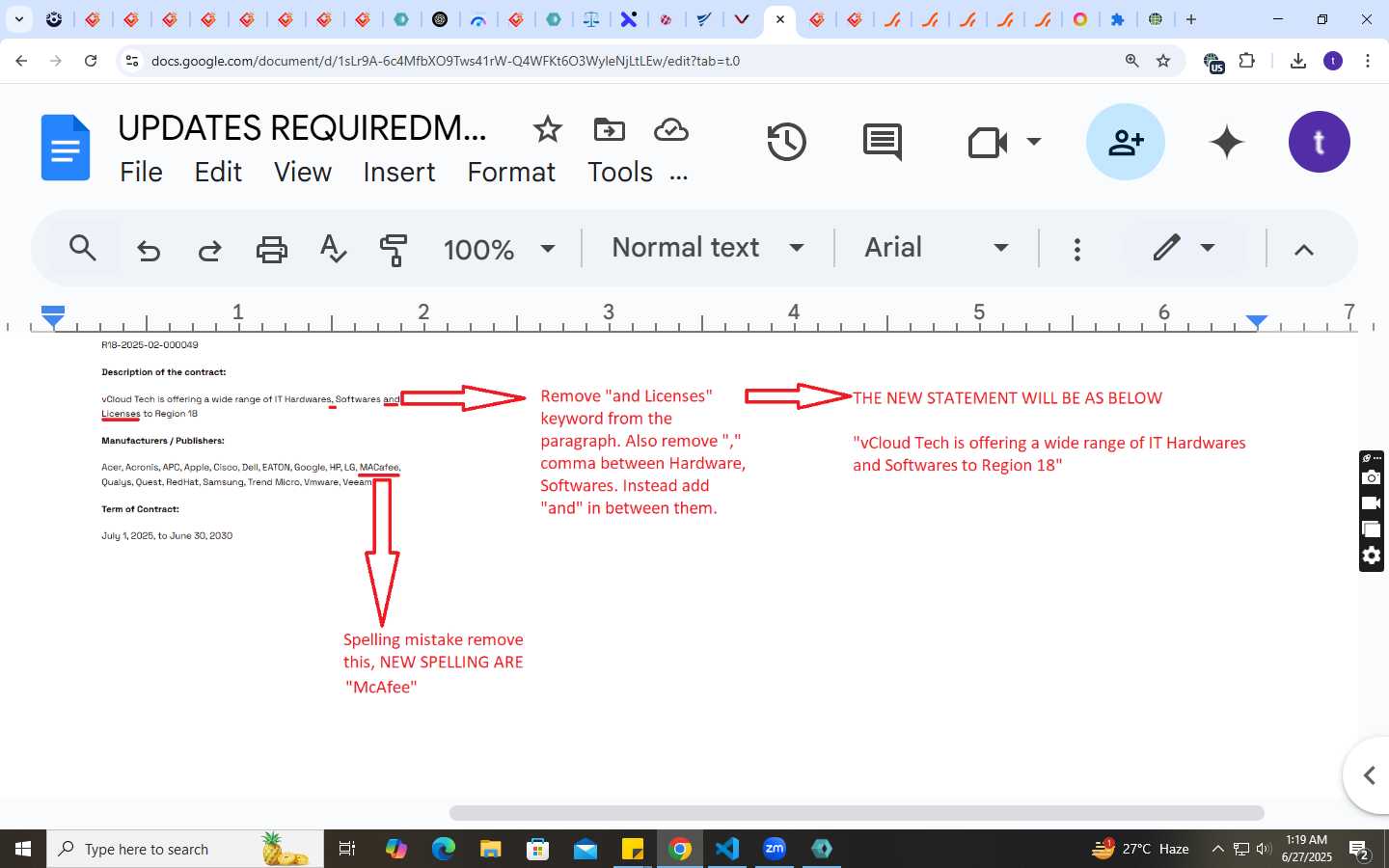Click the document title UPDATES REQUIREDM

tap(302, 127)
